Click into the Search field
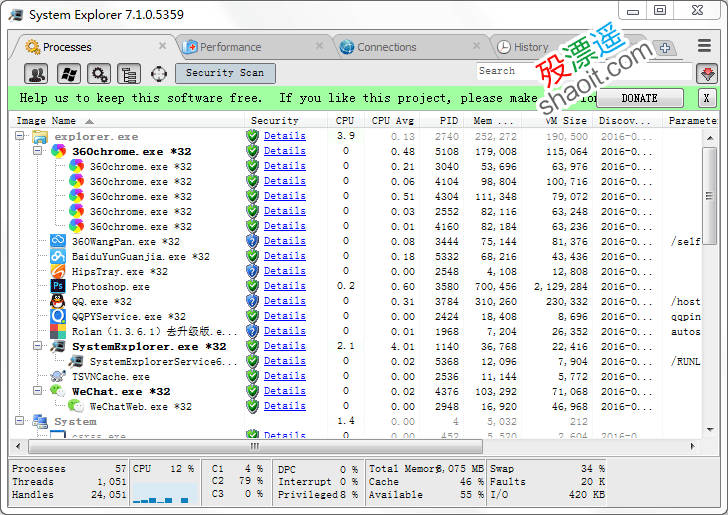Image resolution: width=728 pixels, height=515 pixels. (585, 72)
